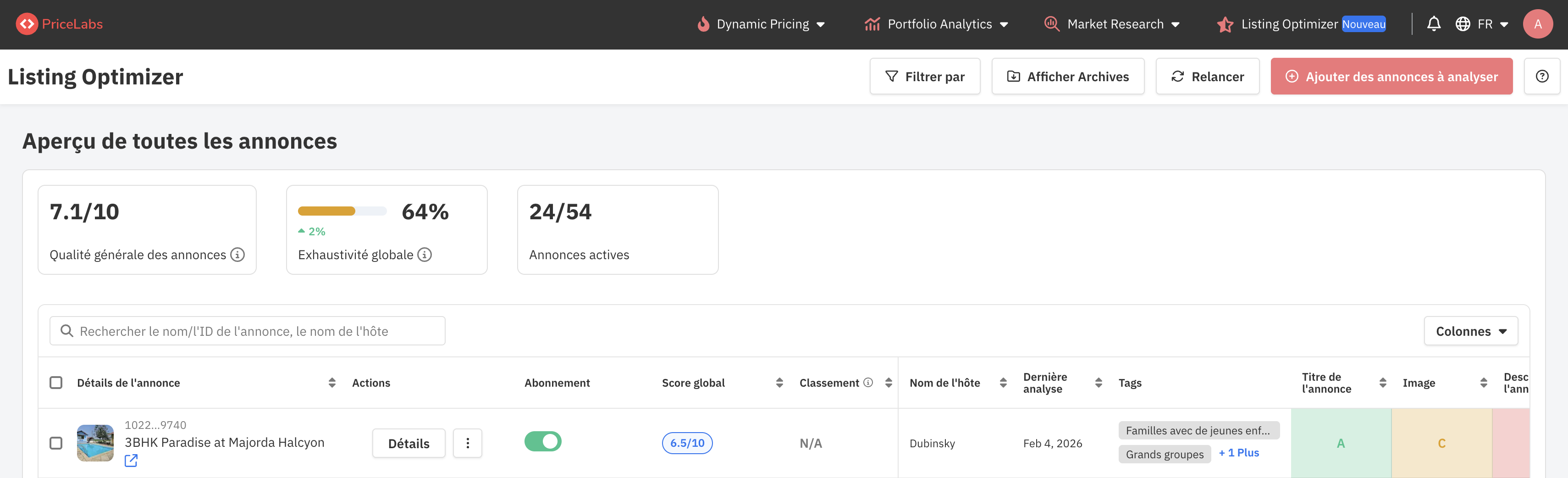Screen dimensions: 1568x478
Task: Click info icon next to Exhaustivité globale
Action: pyautogui.click(x=424, y=255)
